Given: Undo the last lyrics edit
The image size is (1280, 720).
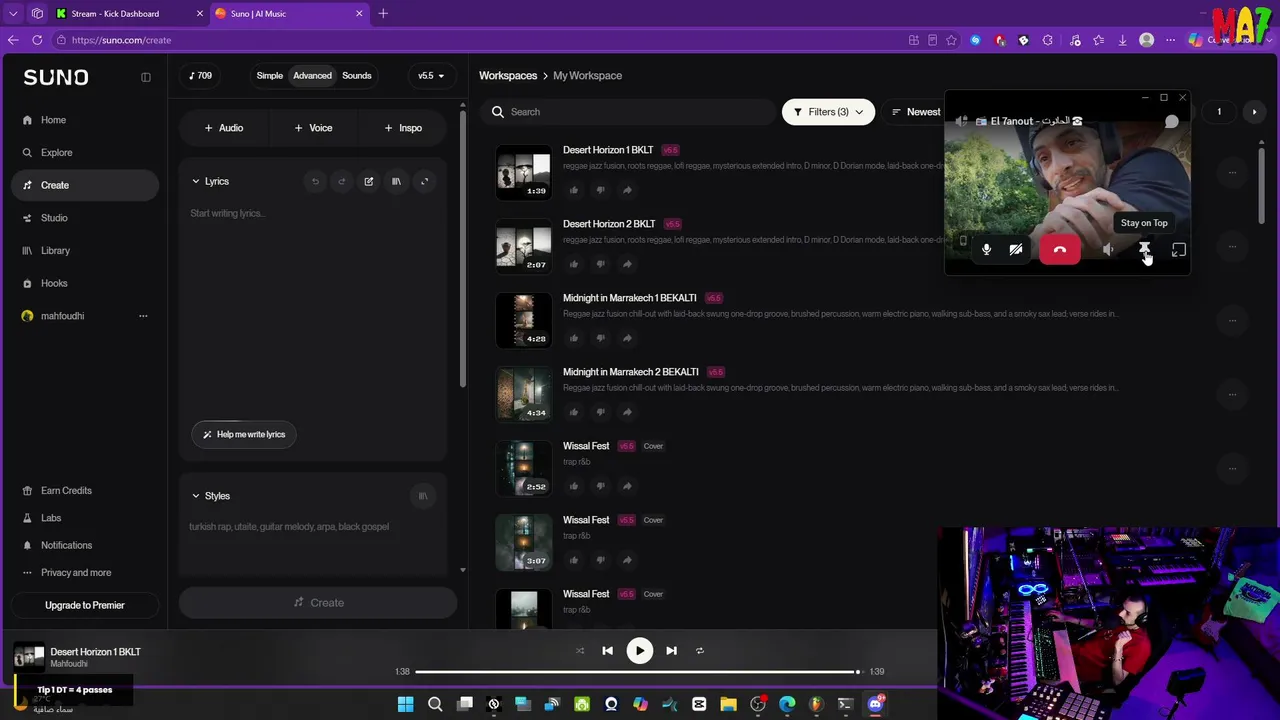Looking at the screenshot, I should (315, 182).
